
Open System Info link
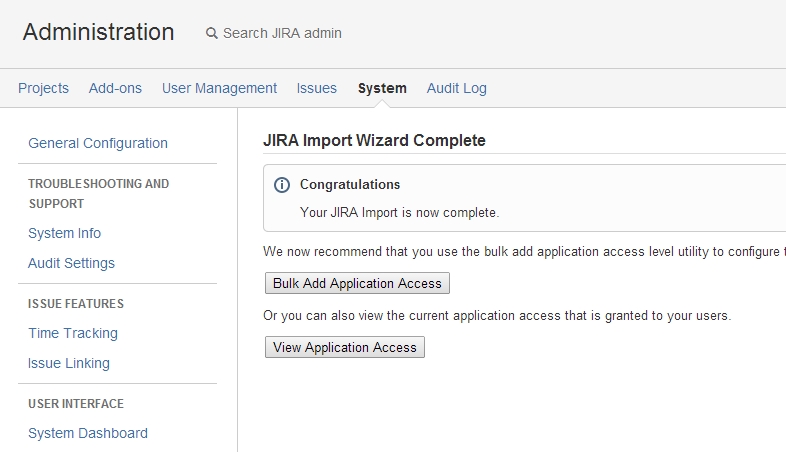(x=64, y=234)
